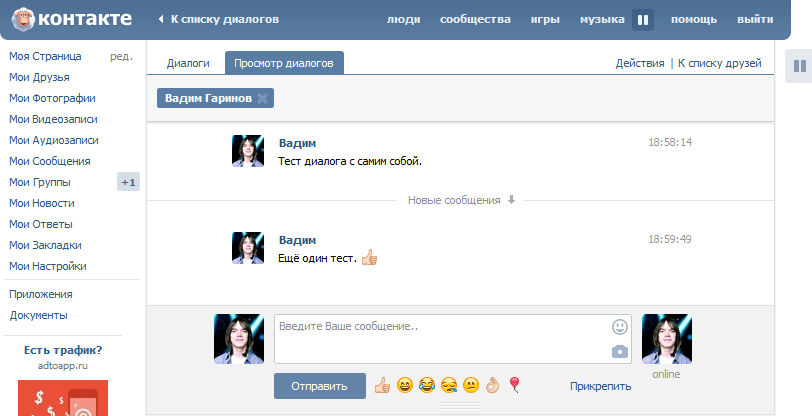The height and width of the screenshot is (416, 812).
Task: Open Мои Новости in sidebar
Action: click(42, 203)
